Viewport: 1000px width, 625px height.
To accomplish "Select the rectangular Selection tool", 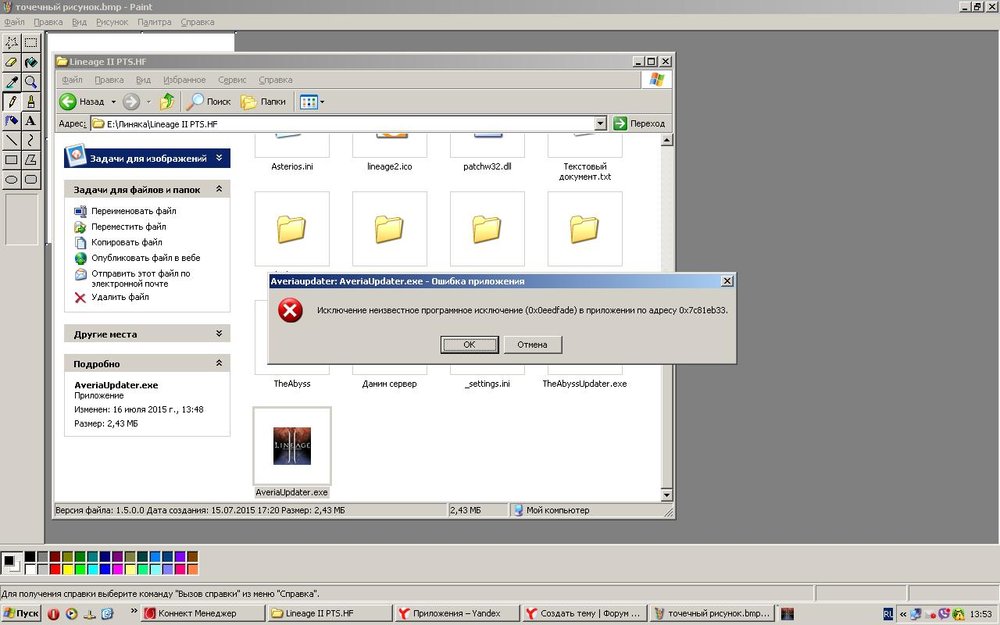I will (31, 43).
